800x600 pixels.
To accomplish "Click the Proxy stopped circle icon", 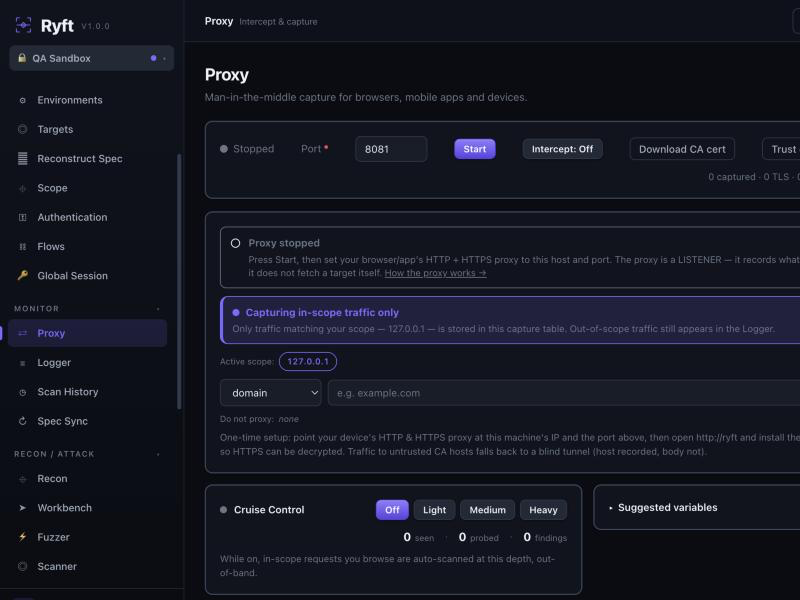I will (235, 243).
